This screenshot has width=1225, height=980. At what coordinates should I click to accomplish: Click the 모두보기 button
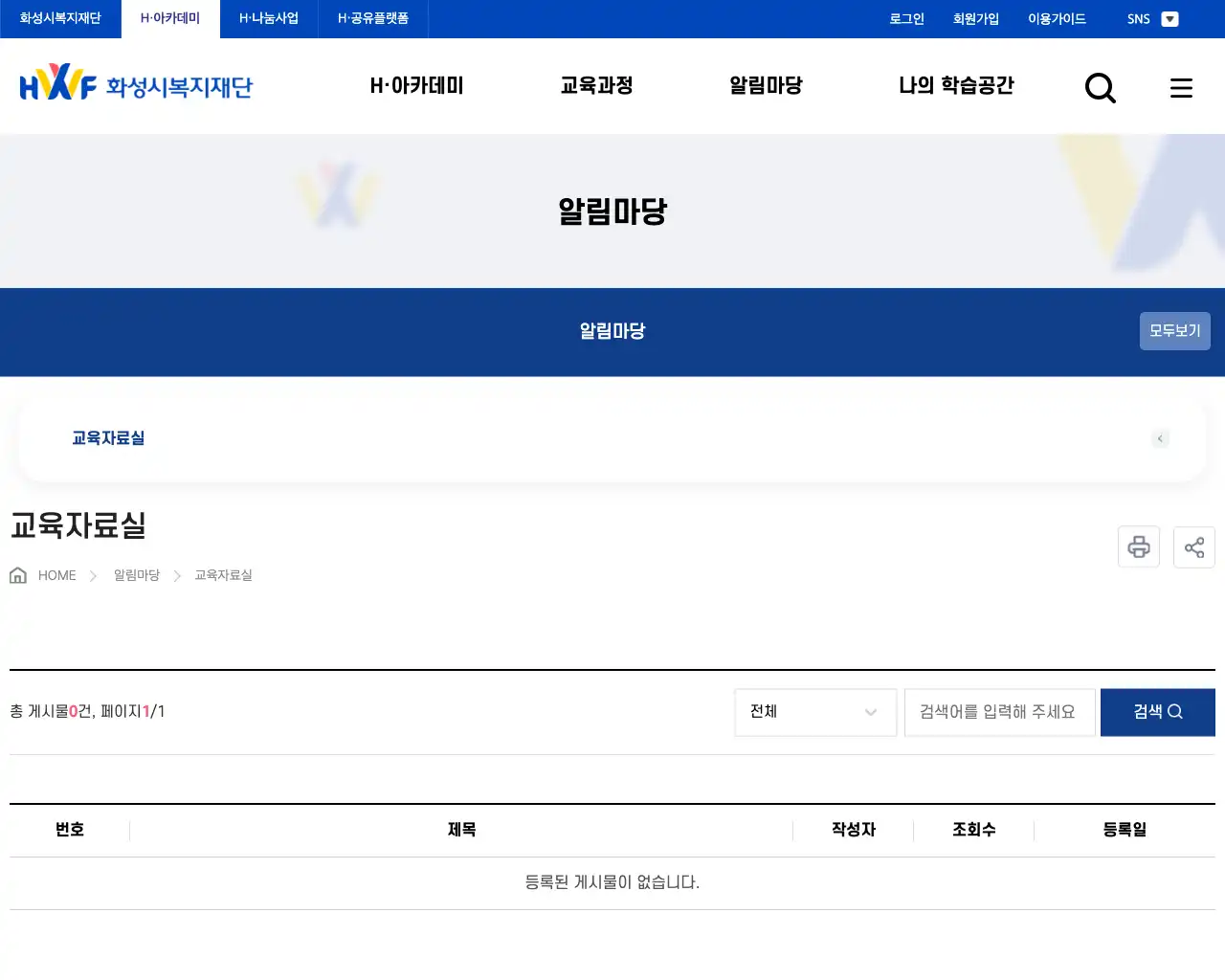[x=1174, y=330]
